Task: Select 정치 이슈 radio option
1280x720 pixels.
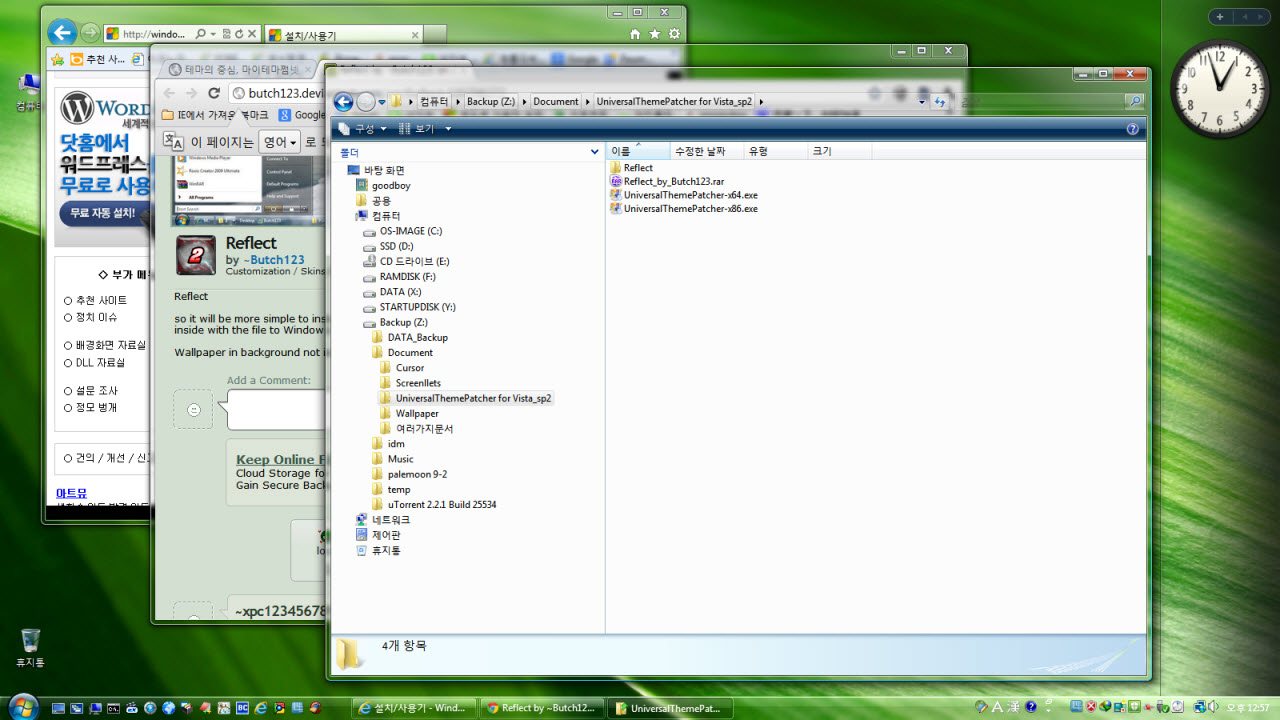Action: 68,317
